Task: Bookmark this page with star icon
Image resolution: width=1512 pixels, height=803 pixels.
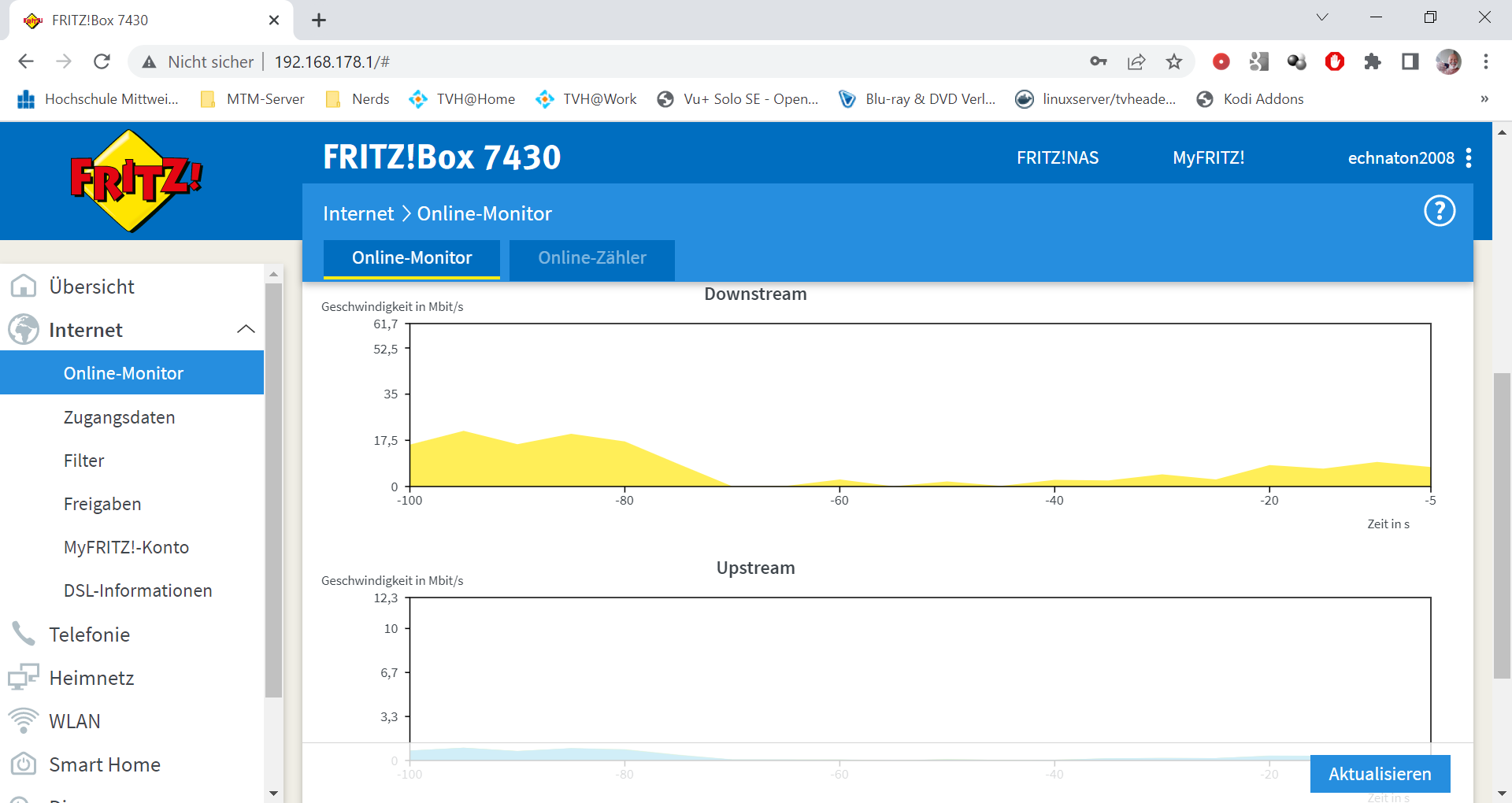Action: click(x=1174, y=61)
